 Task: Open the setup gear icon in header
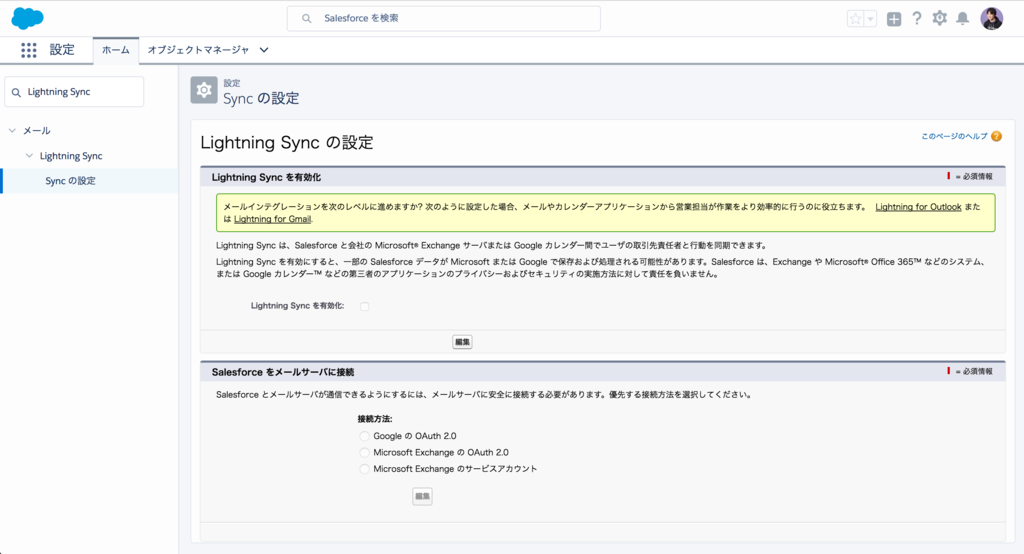pos(940,18)
